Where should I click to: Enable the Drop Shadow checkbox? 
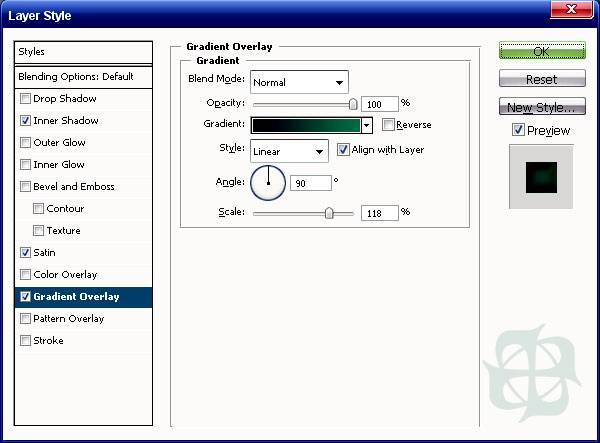25,99
